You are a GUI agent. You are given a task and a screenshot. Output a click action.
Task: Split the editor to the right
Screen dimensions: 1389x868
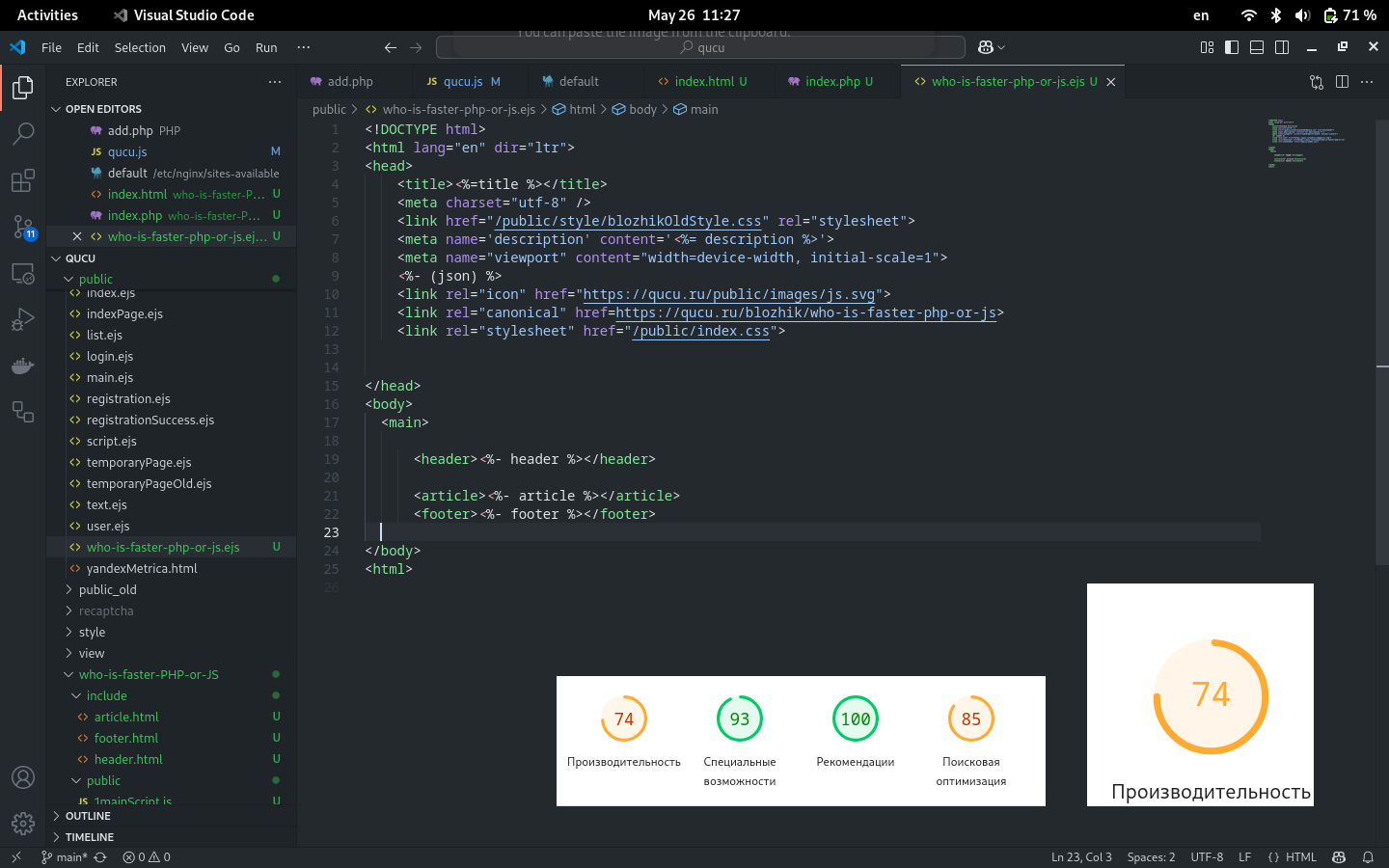[x=1342, y=82]
